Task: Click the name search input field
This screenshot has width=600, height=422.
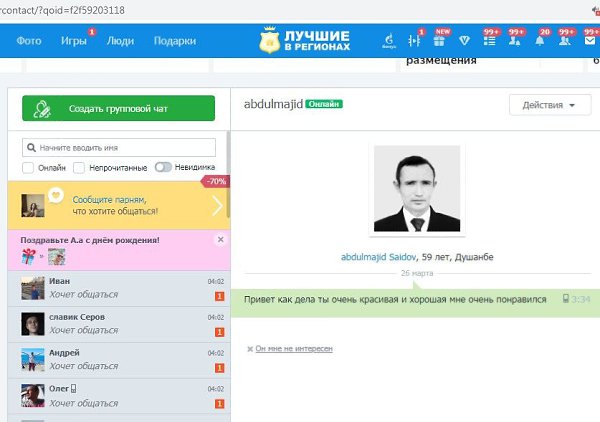Action: [x=118, y=147]
